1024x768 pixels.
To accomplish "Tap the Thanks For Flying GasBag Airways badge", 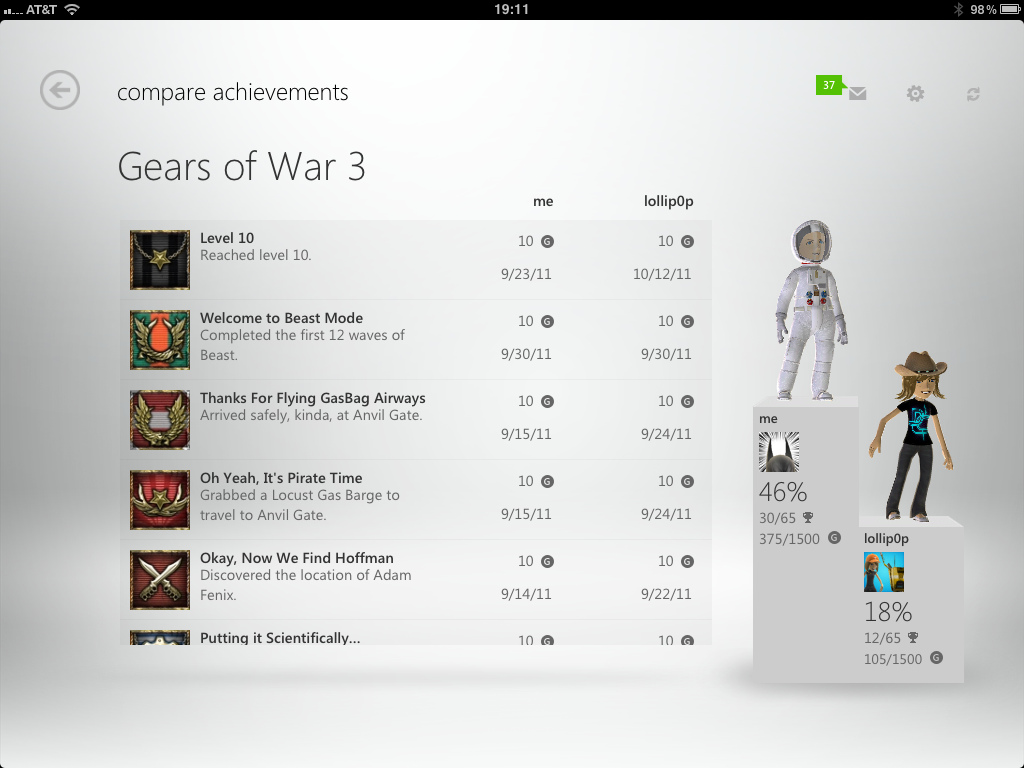I will tap(160, 420).
